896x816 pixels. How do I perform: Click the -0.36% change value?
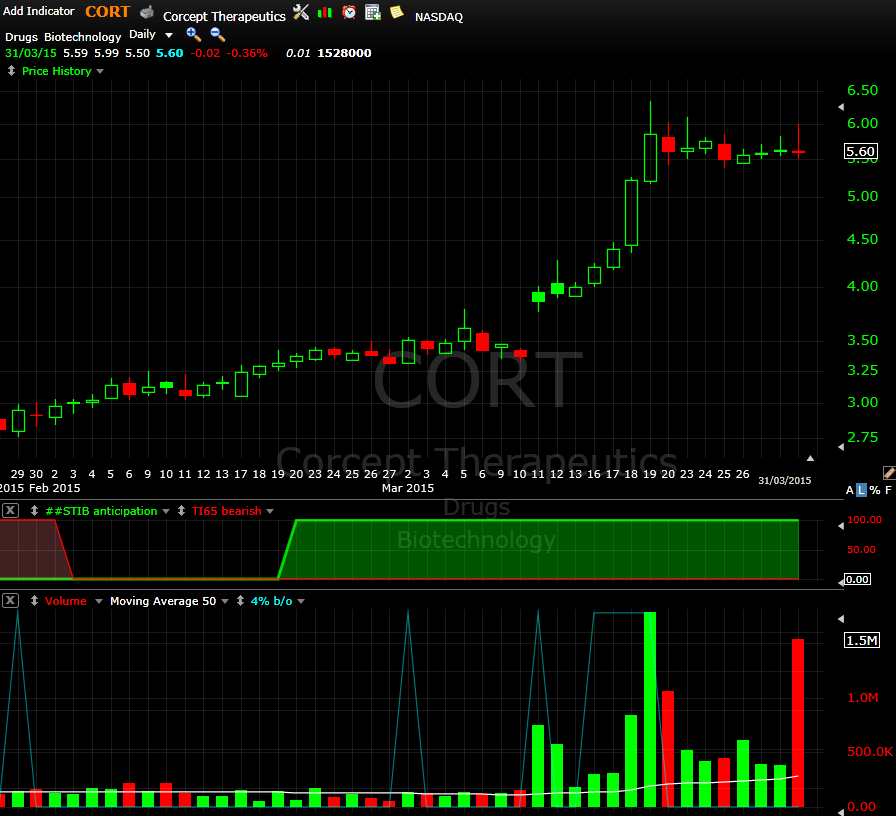[x=247, y=53]
